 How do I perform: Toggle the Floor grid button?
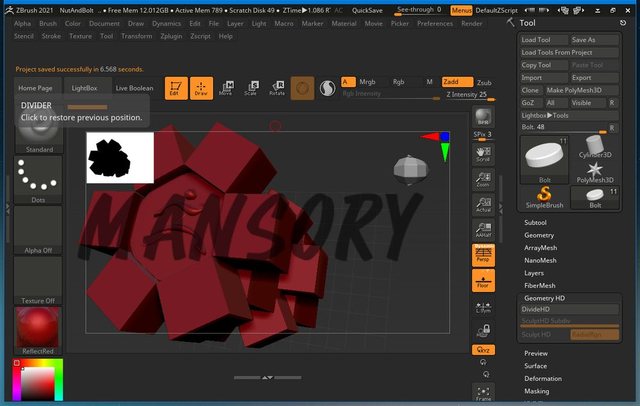tap(484, 281)
